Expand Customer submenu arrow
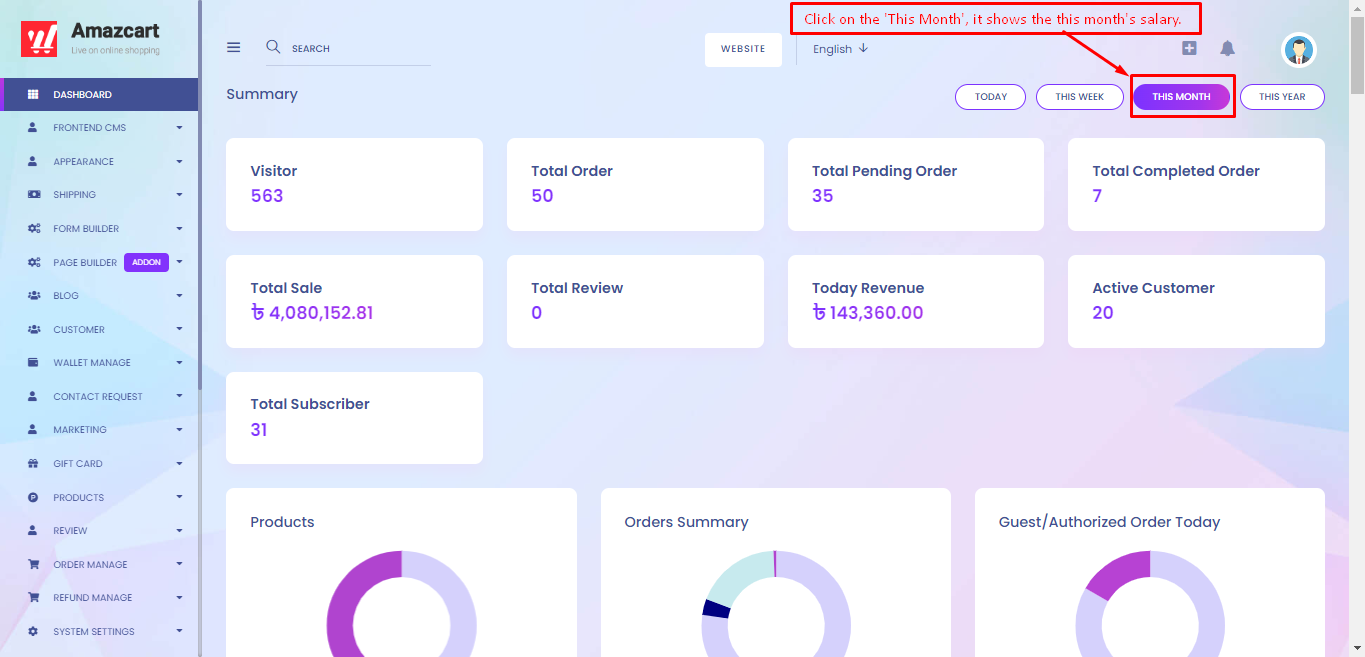 [x=179, y=329]
